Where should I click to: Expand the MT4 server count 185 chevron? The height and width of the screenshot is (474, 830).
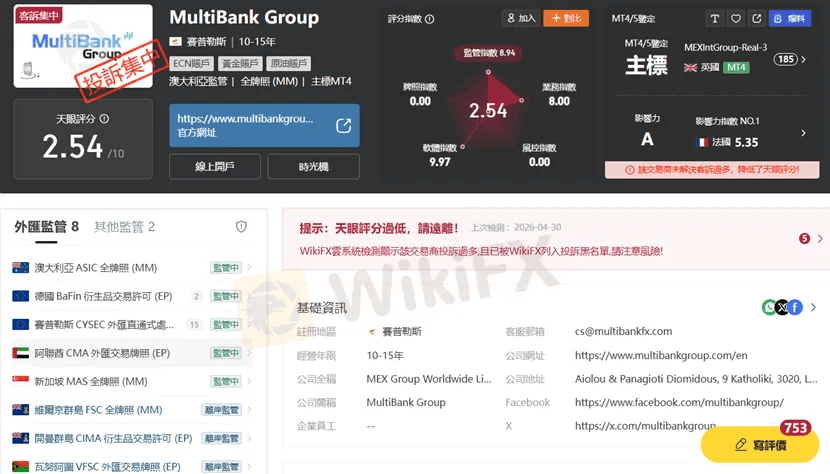pos(804,59)
